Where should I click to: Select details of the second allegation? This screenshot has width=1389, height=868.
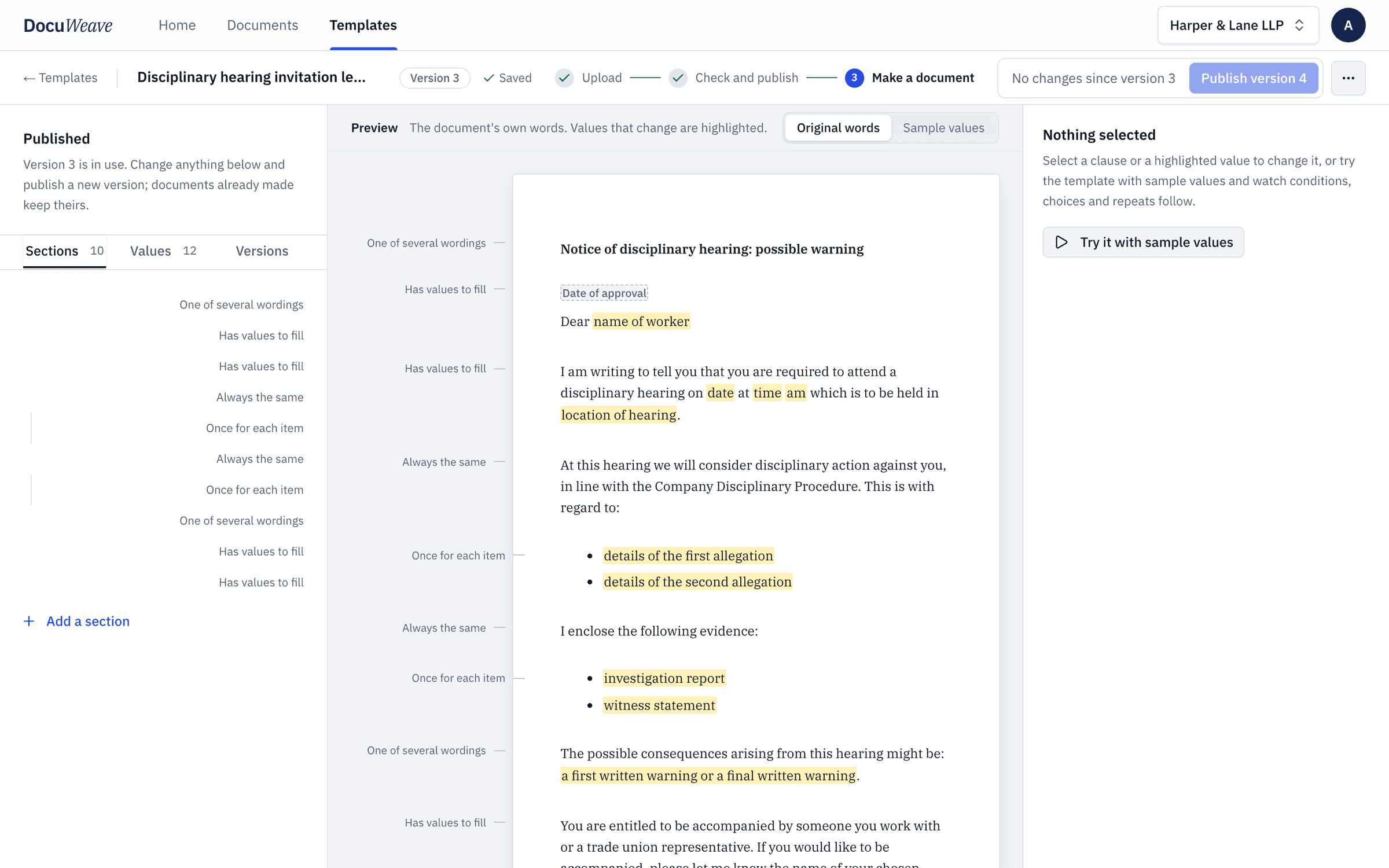697,582
